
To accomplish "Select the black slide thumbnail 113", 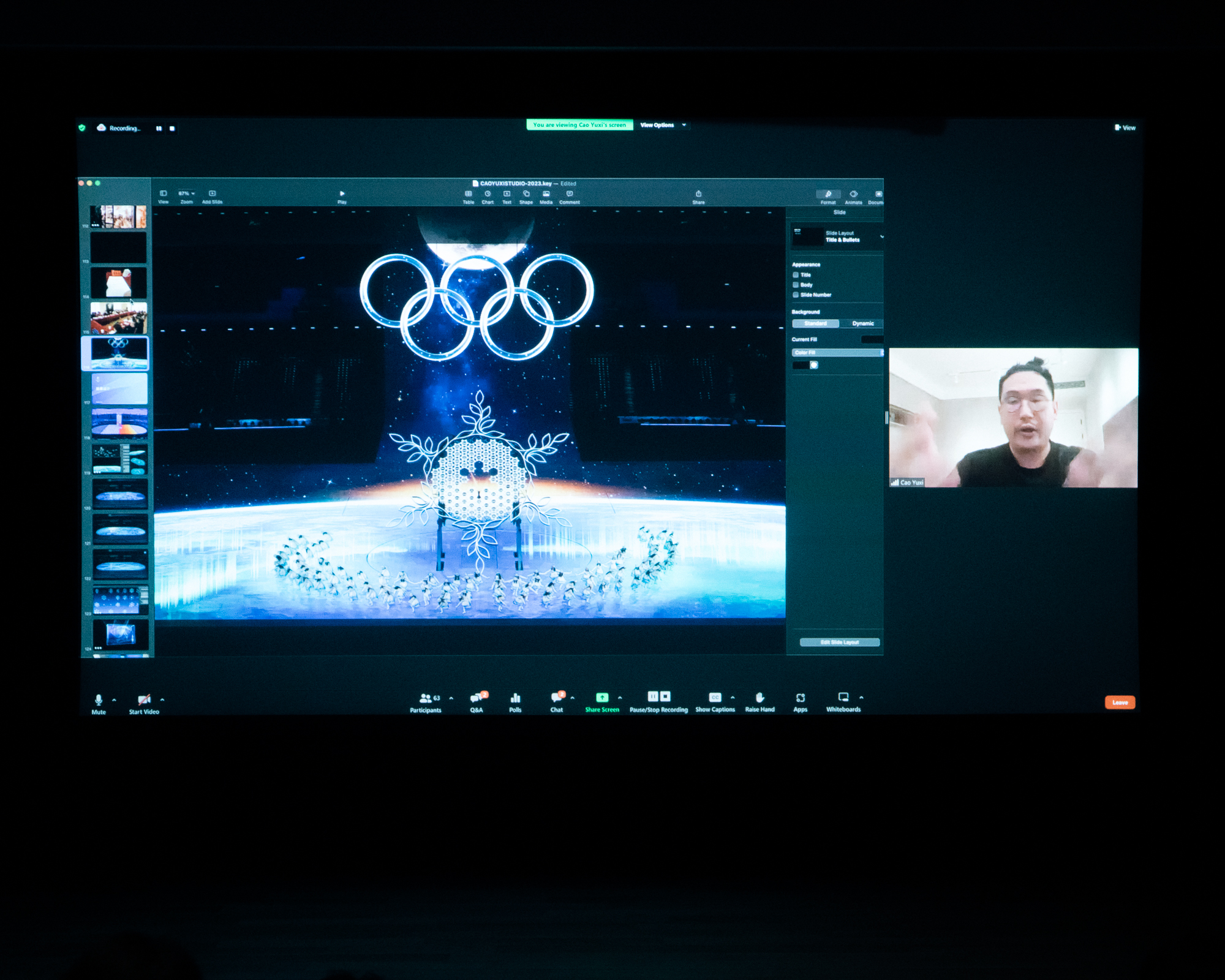I will (x=118, y=247).
